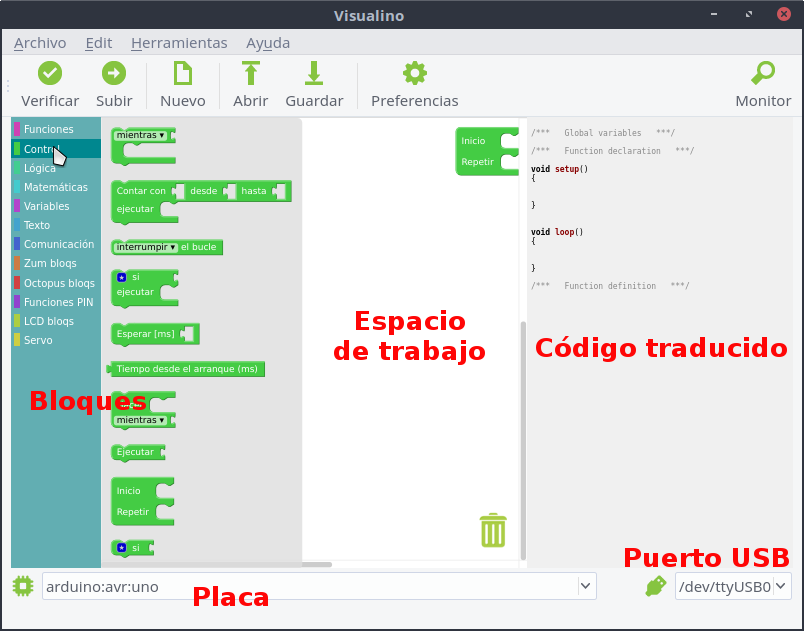Open the /dev/ttyUSB0 port dropdown
Image resolution: width=804 pixels, height=631 pixels.
pyautogui.click(x=781, y=587)
